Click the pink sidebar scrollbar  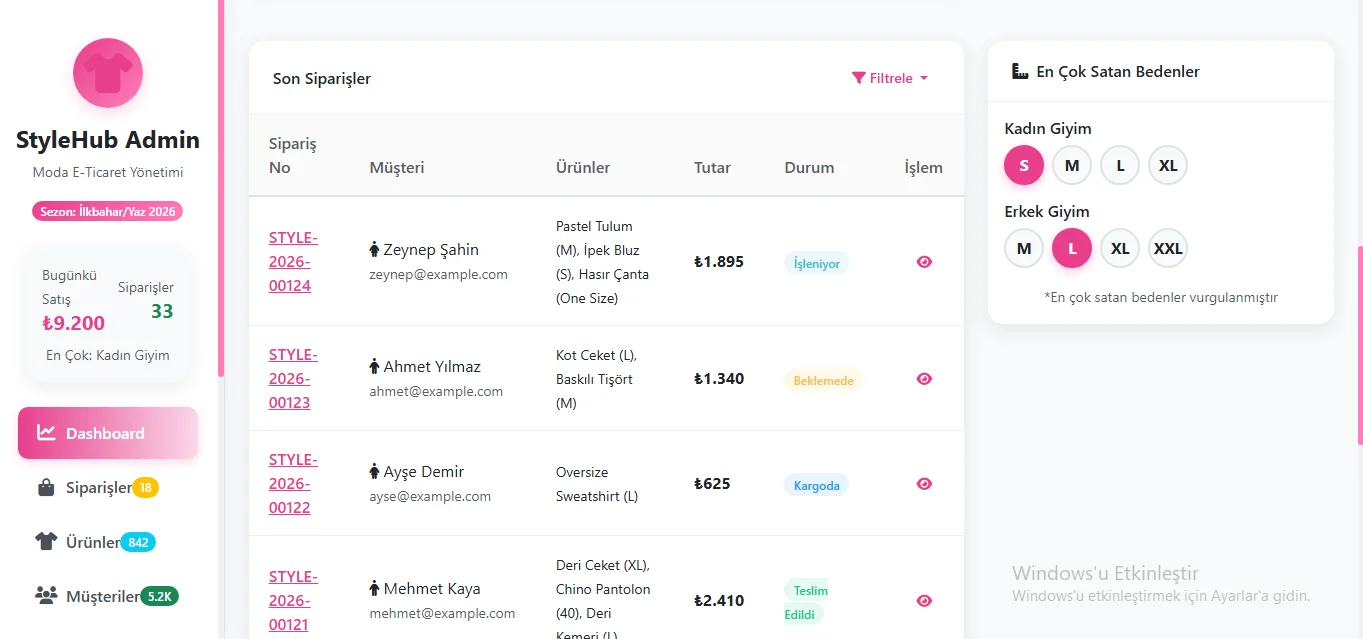coord(221,188)
